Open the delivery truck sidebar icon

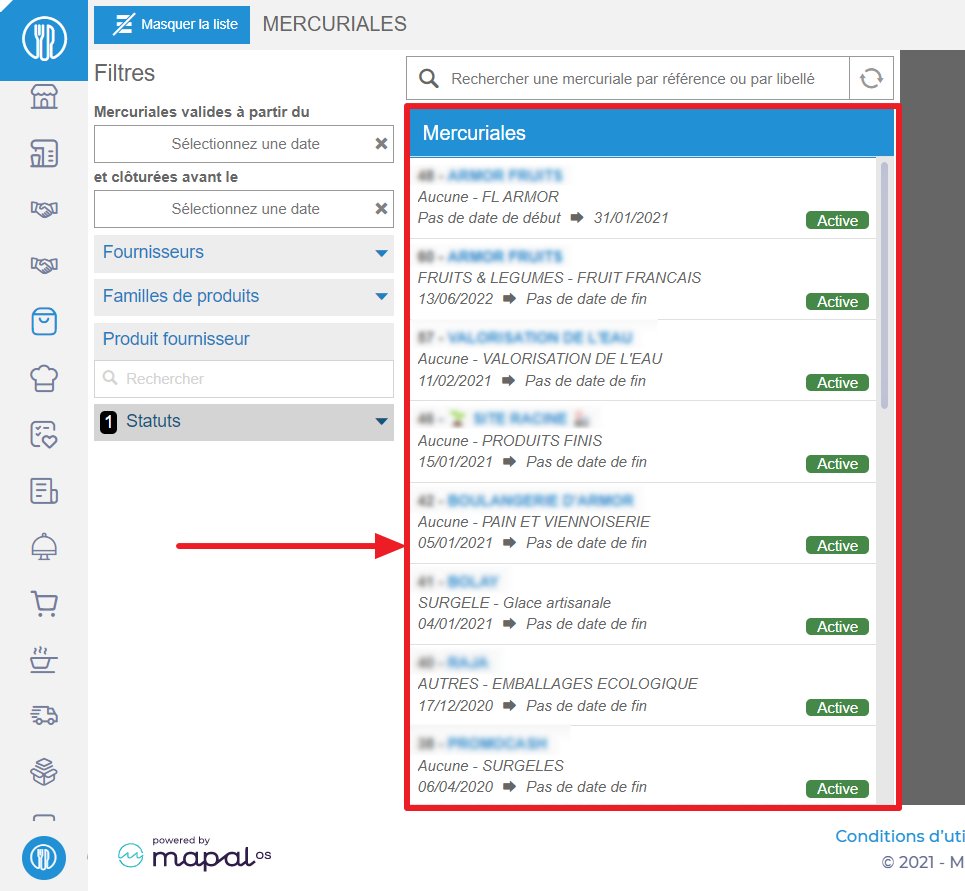(44, 715)
